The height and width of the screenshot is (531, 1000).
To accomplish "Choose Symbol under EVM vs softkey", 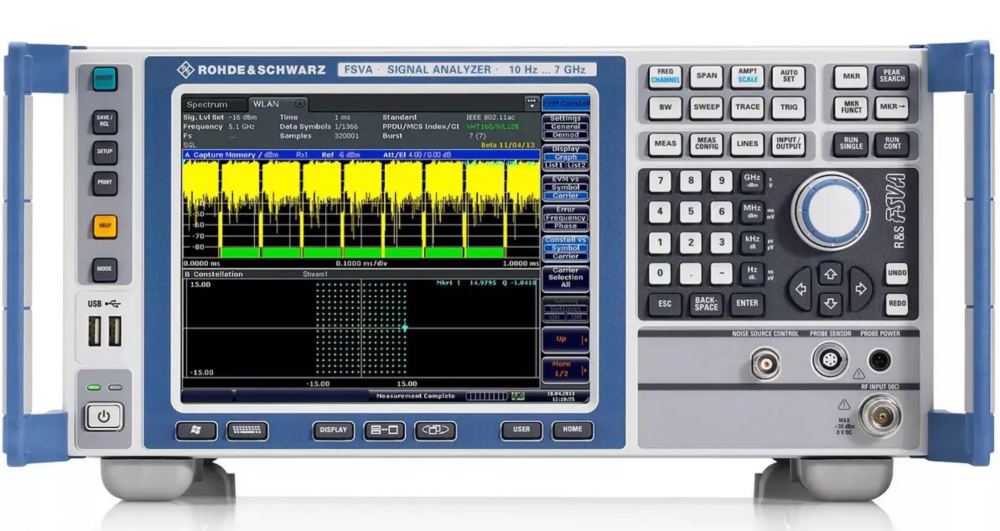I will (566, 187).
